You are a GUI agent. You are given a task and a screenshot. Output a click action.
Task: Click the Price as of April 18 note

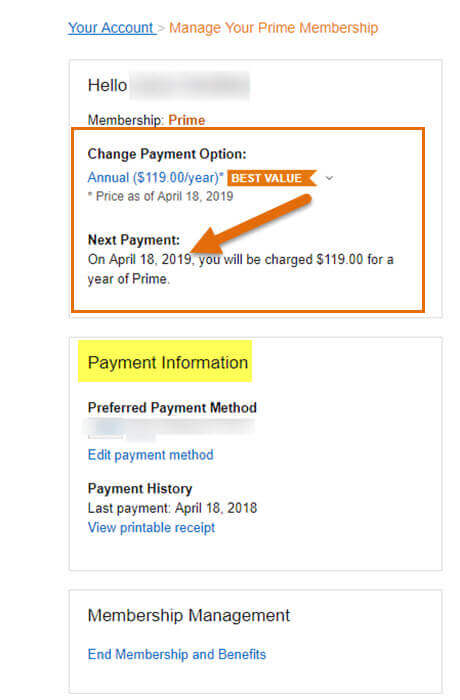(160, 196)
